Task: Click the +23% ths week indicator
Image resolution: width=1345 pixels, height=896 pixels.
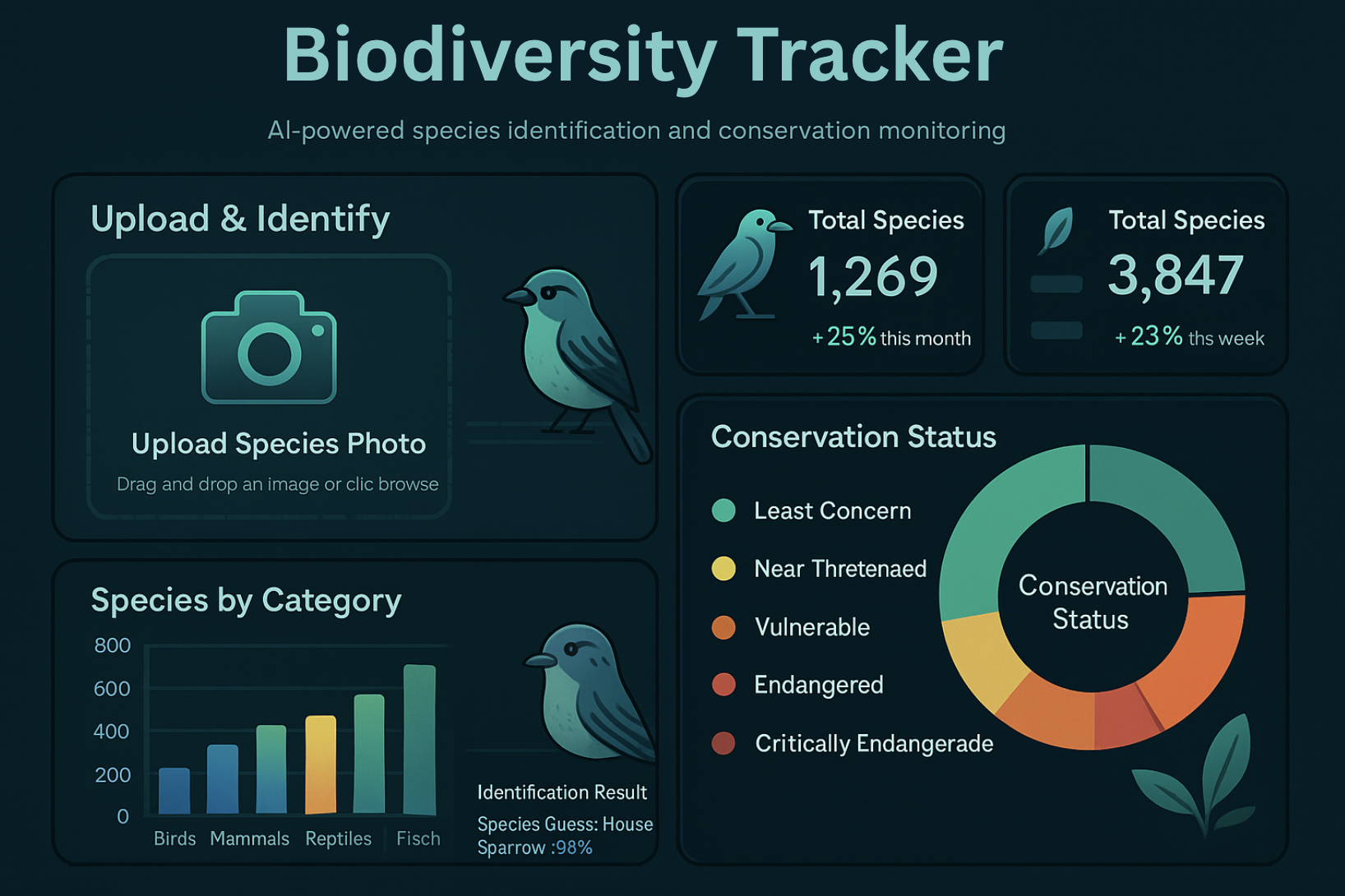Action: (1189, 337)
